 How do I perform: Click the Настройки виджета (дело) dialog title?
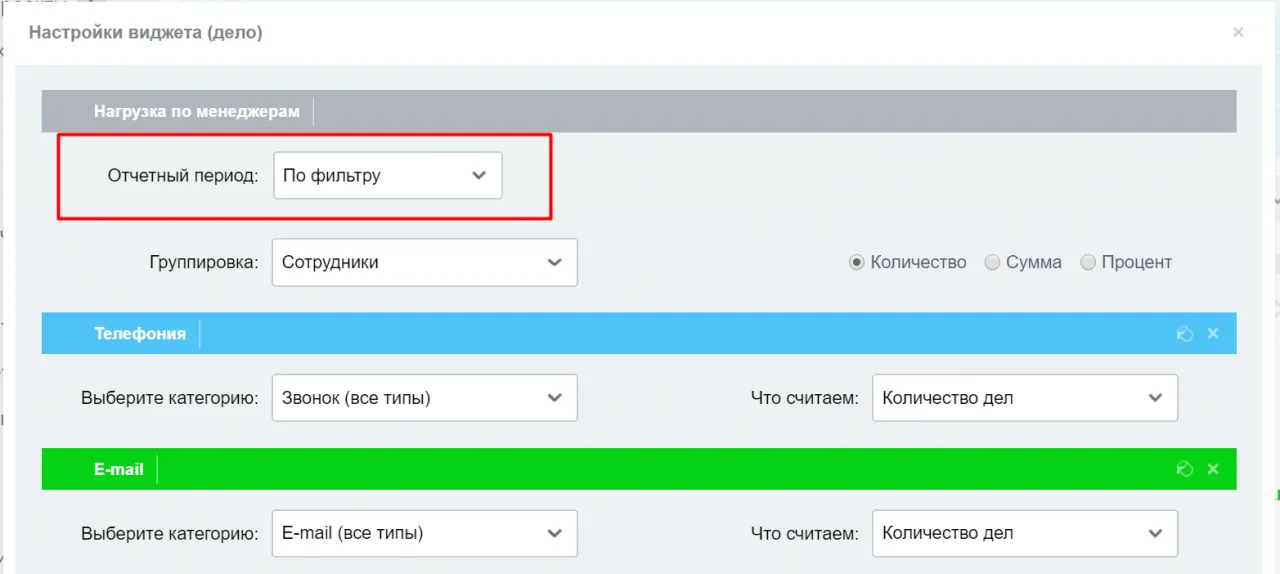146,33
